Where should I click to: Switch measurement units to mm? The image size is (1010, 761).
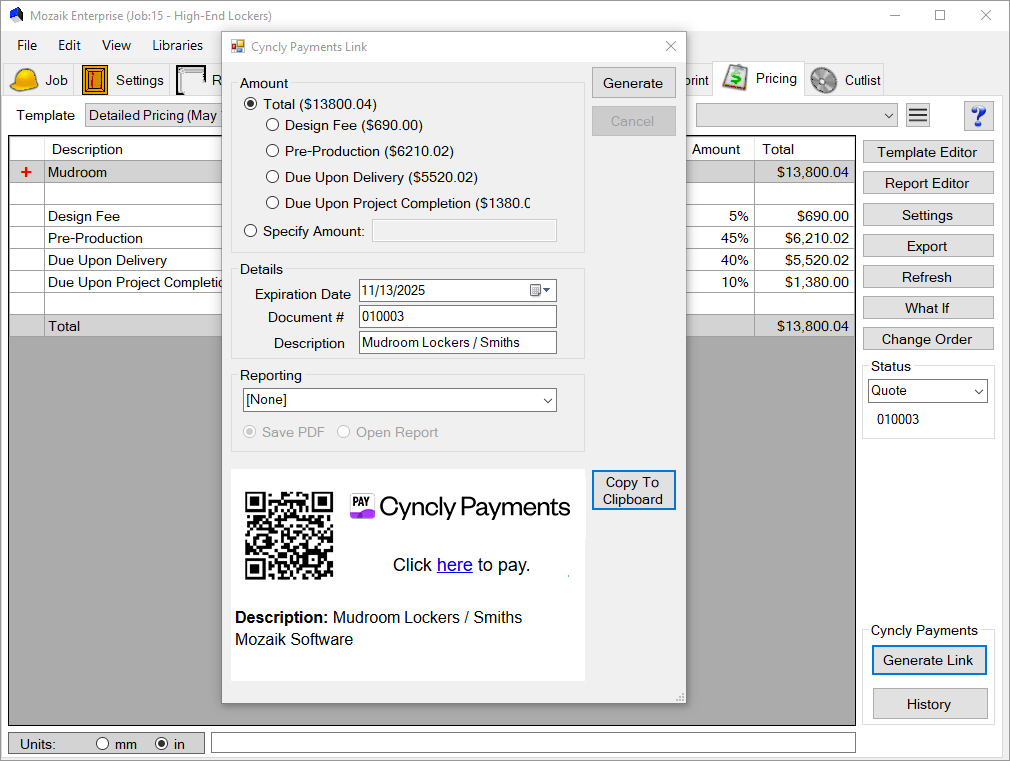coord(102,743)
